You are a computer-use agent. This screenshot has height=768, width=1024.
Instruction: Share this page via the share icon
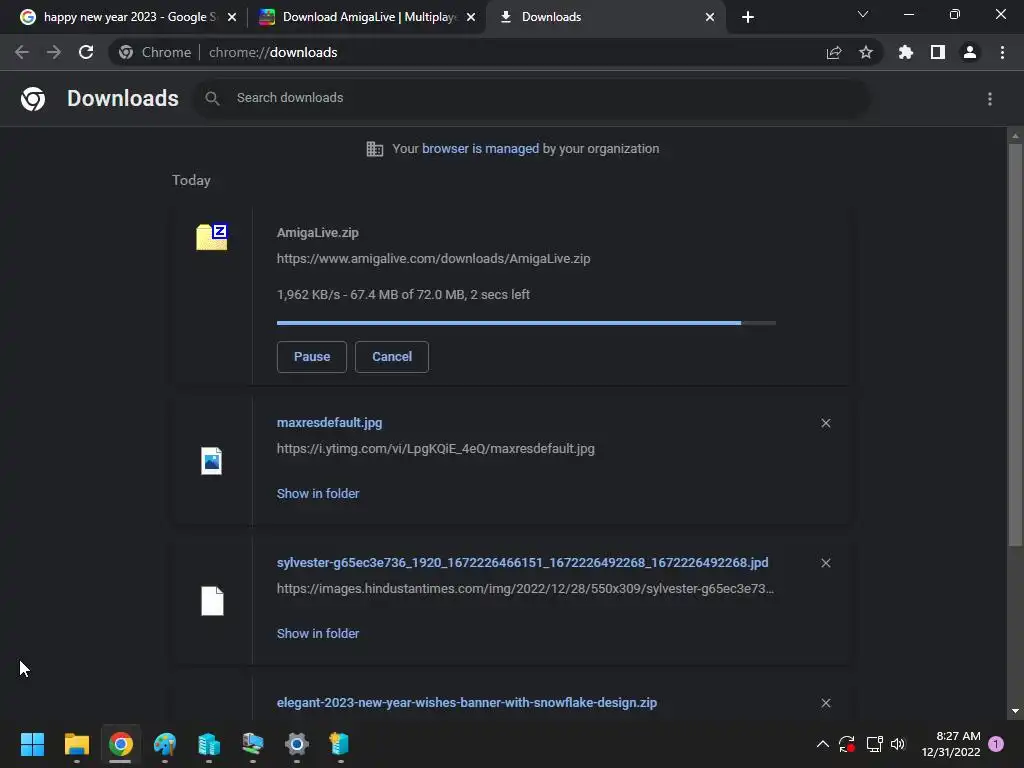click(834, 52)
